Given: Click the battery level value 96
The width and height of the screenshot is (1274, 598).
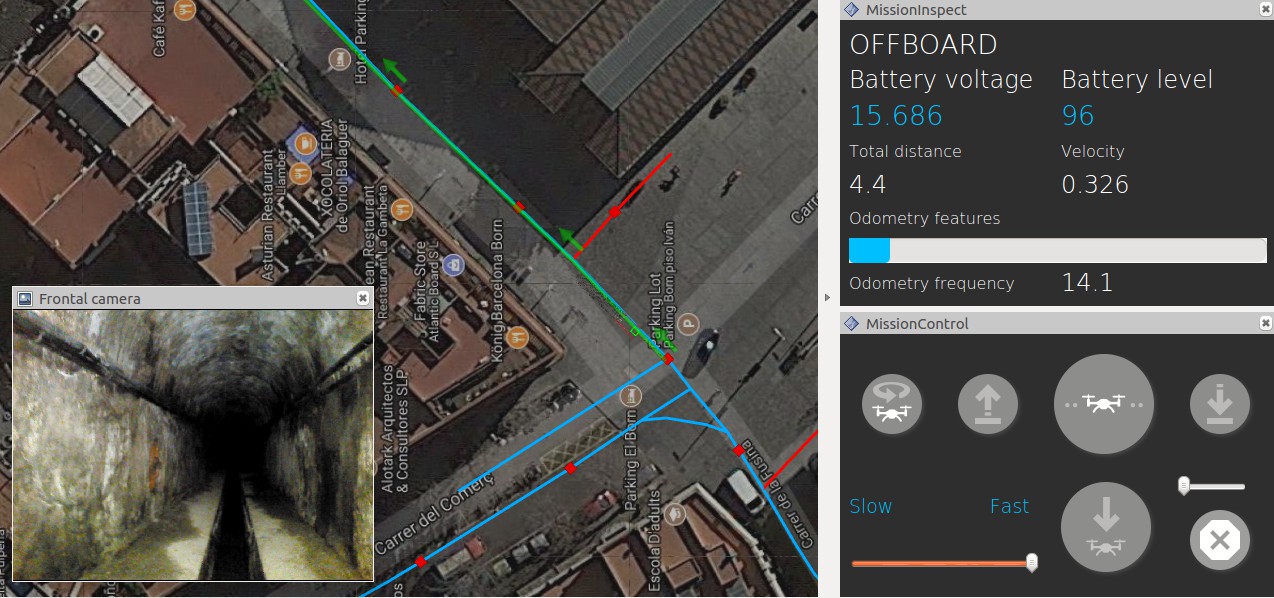Looking at the screenshot, I should click(x=1078, y=116).
